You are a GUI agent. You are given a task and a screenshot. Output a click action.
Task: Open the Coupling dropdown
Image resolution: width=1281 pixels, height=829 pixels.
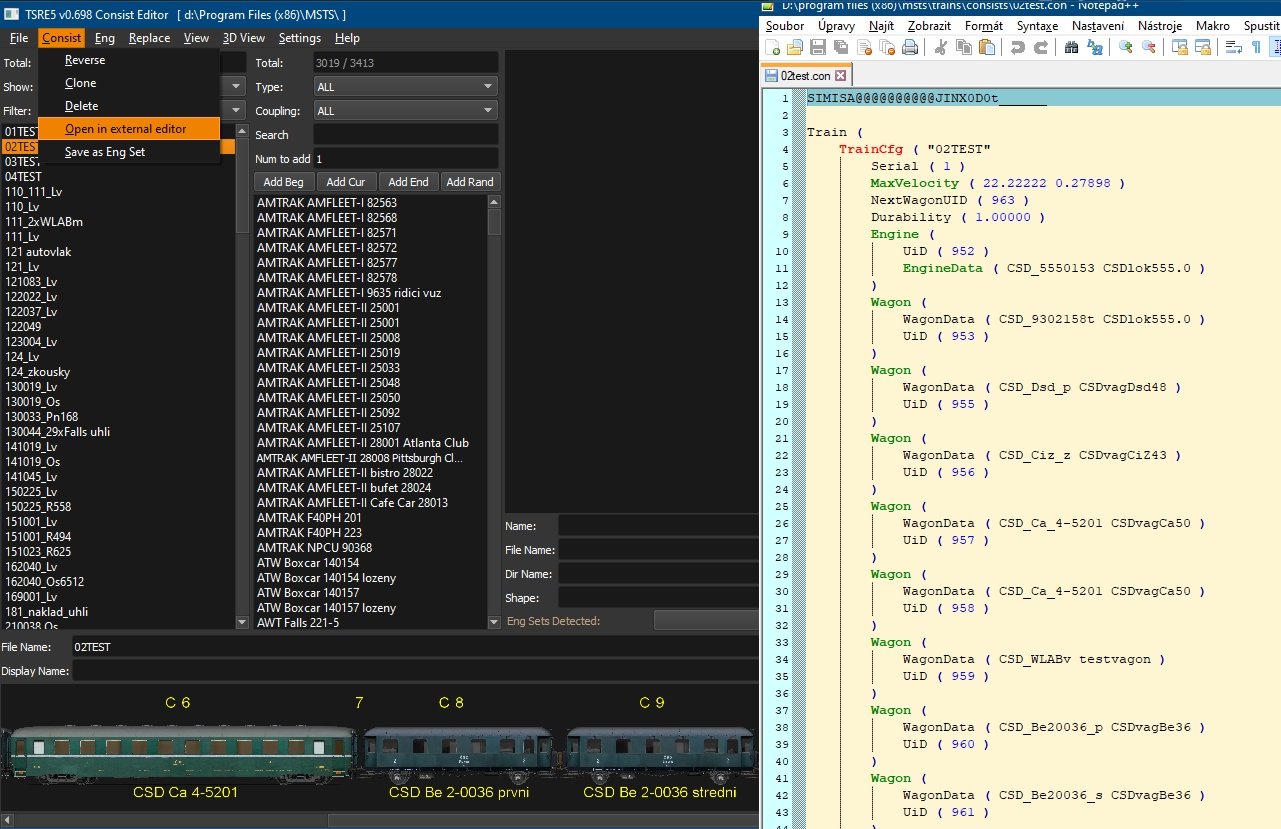pyautogui.click(x=405, y=111)
